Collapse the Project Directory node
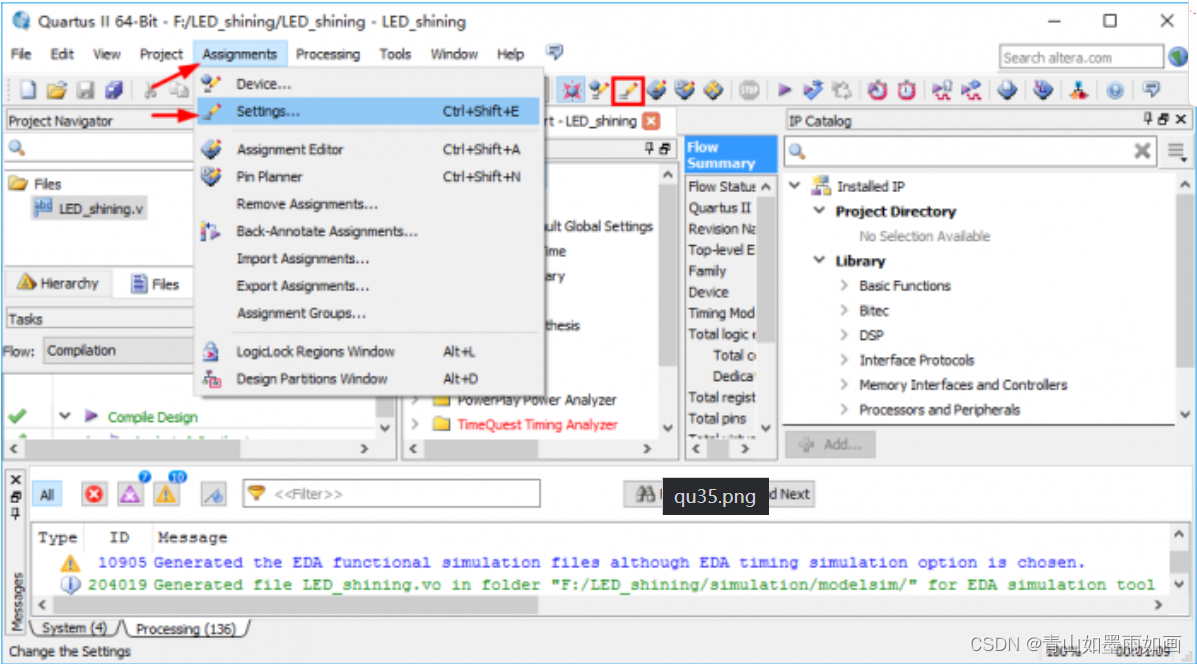This screenshot has height=664, width=1197. click(820, 211)
